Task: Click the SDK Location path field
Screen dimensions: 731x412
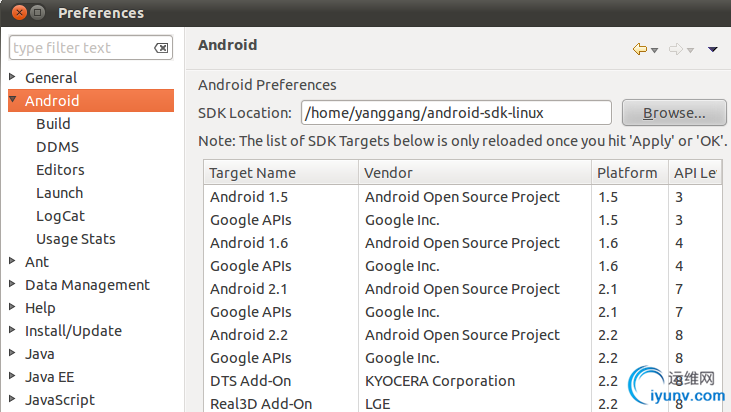Action: pyautogui.click(x=456, y=112)
